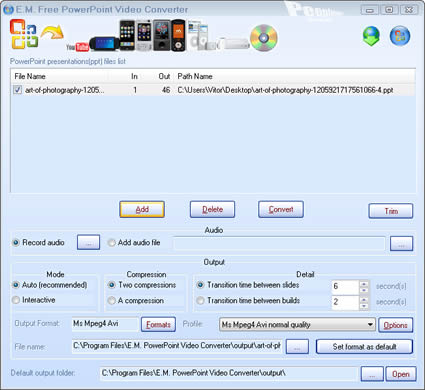Click the gold DVD disc icon
Viewport: 425px width, 390px height.
point(264,38)
